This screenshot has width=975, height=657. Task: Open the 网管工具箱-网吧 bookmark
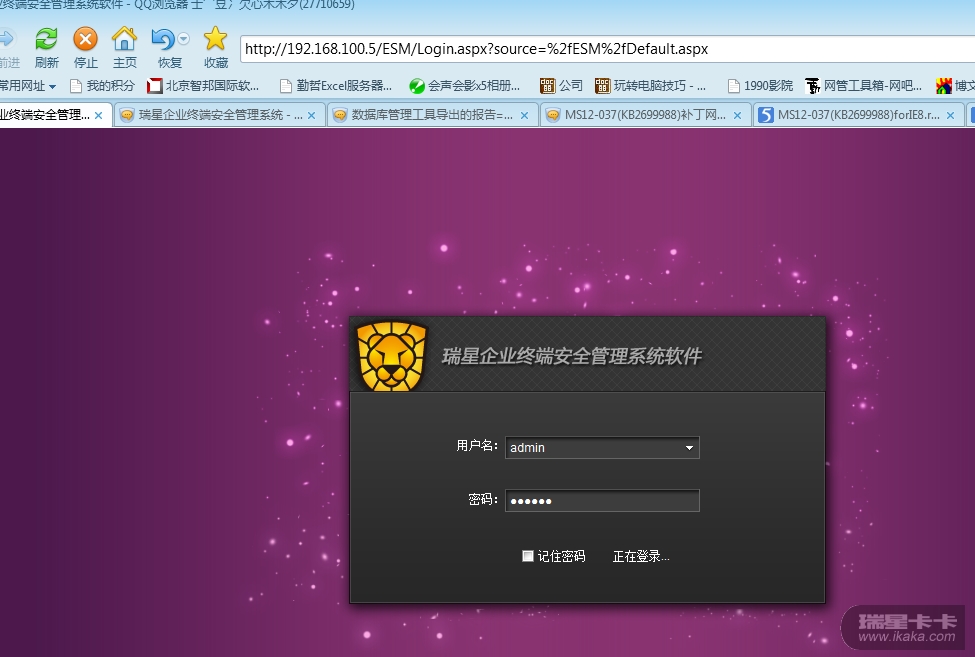coord(863,86)
